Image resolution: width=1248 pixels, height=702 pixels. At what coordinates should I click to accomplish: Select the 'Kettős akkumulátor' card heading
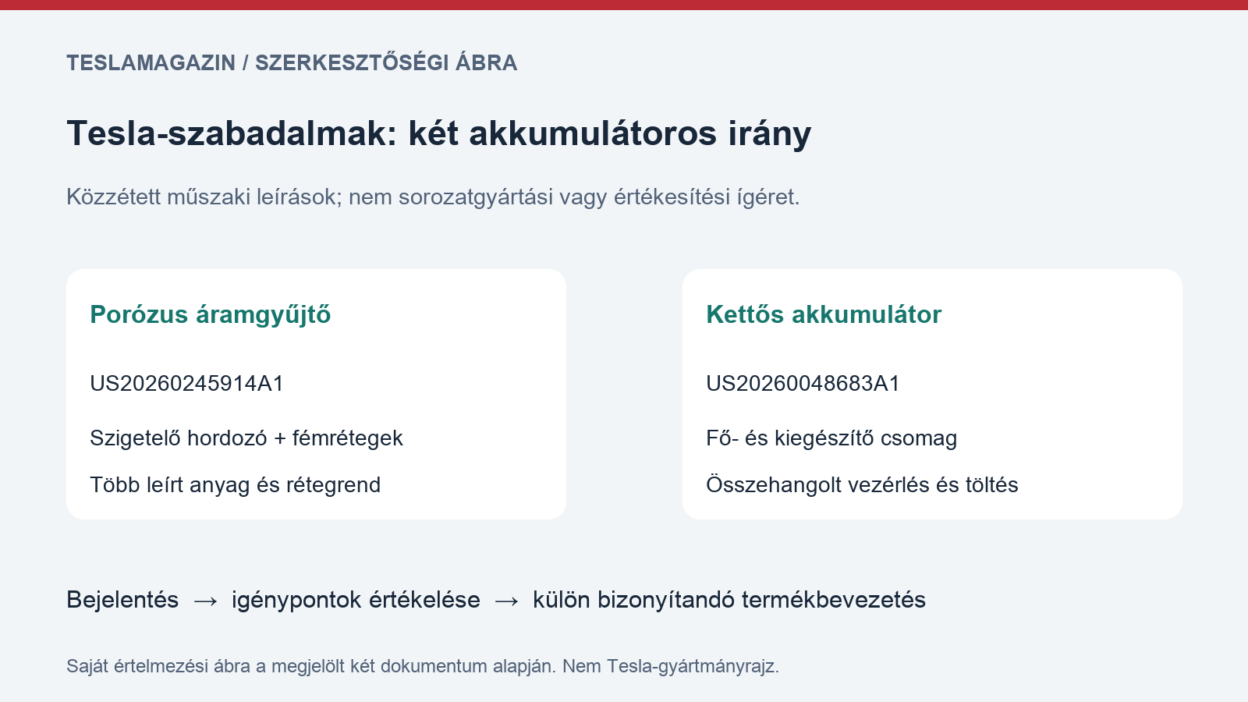824,315
